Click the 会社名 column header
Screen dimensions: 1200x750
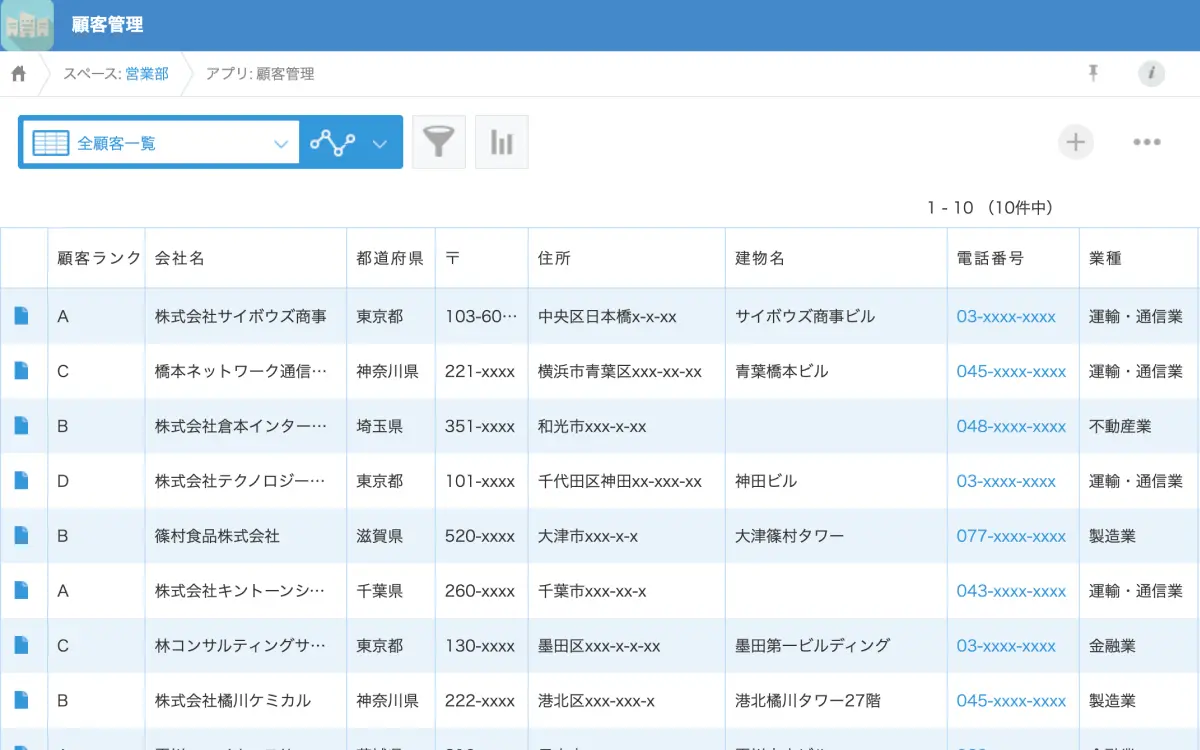(180, 258)
